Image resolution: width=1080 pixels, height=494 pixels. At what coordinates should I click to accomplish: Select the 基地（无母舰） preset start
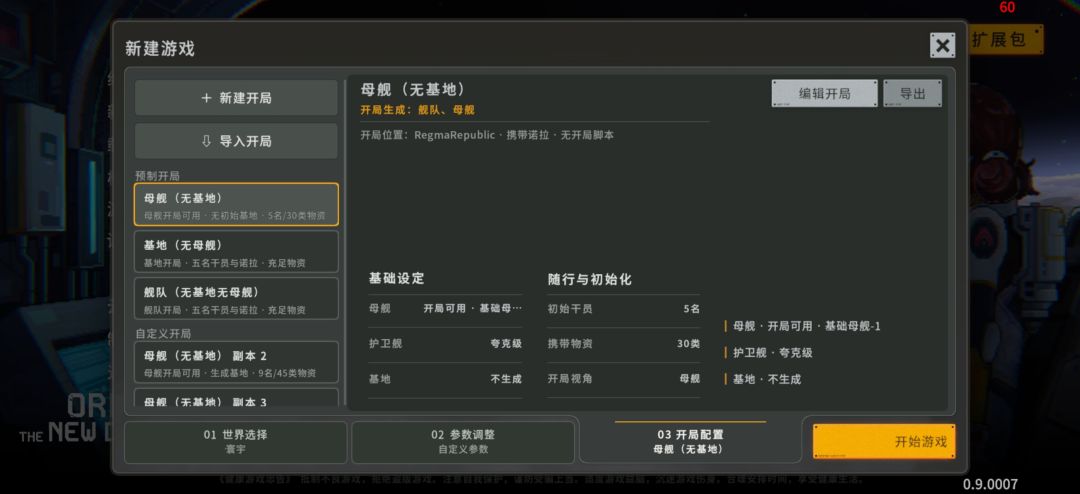236,251
